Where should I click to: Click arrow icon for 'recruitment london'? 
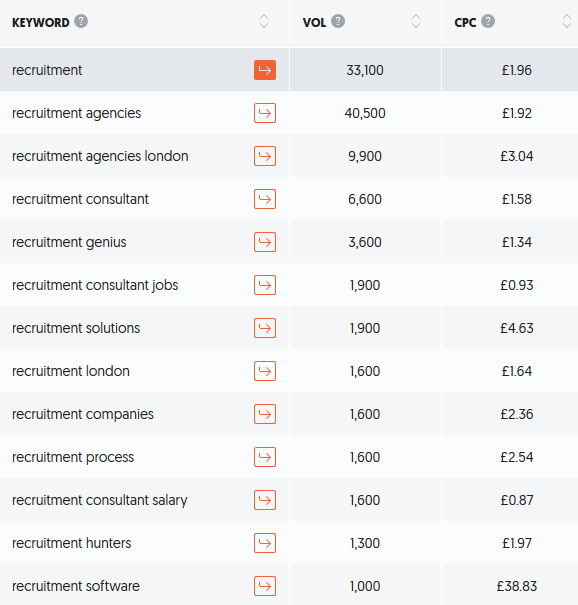pos(265,371)
